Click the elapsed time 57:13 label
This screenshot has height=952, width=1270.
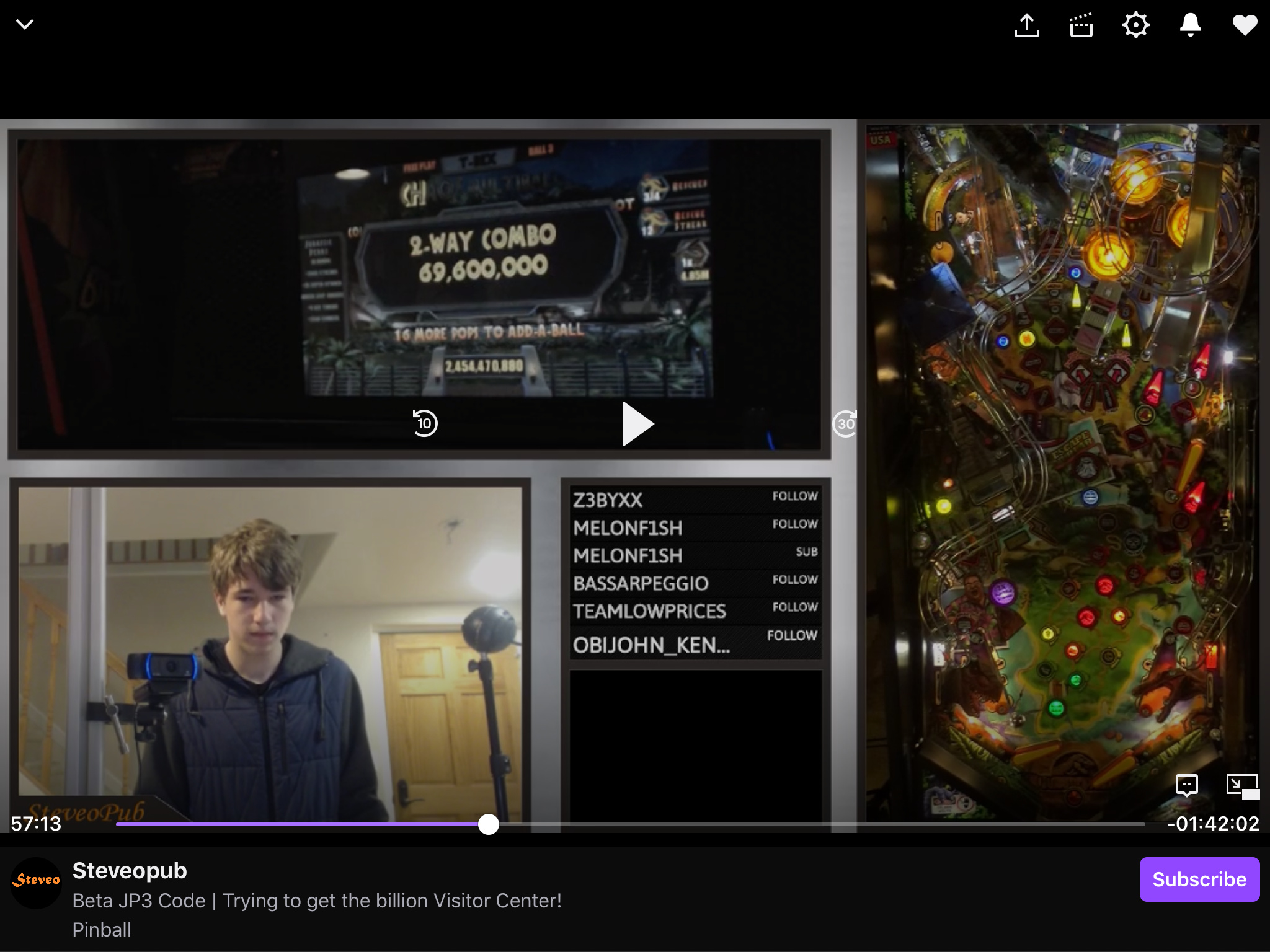point(36,824)
